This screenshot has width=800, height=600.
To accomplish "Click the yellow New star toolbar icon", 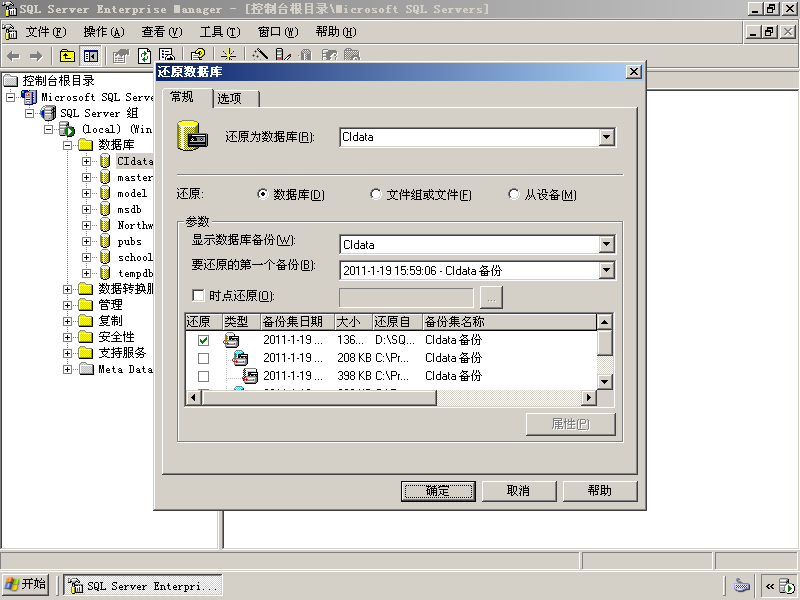I will click(228, 55).
